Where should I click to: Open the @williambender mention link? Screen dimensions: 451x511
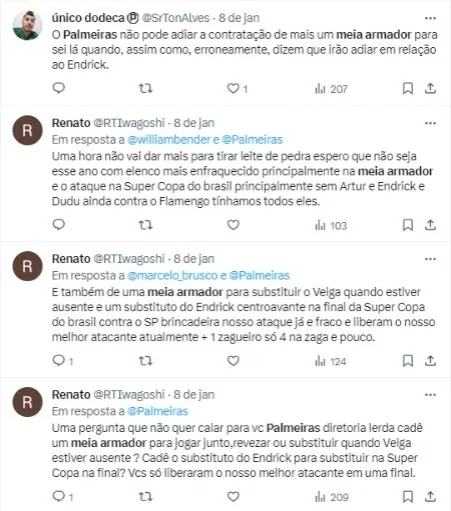click(x=169, y=139)
